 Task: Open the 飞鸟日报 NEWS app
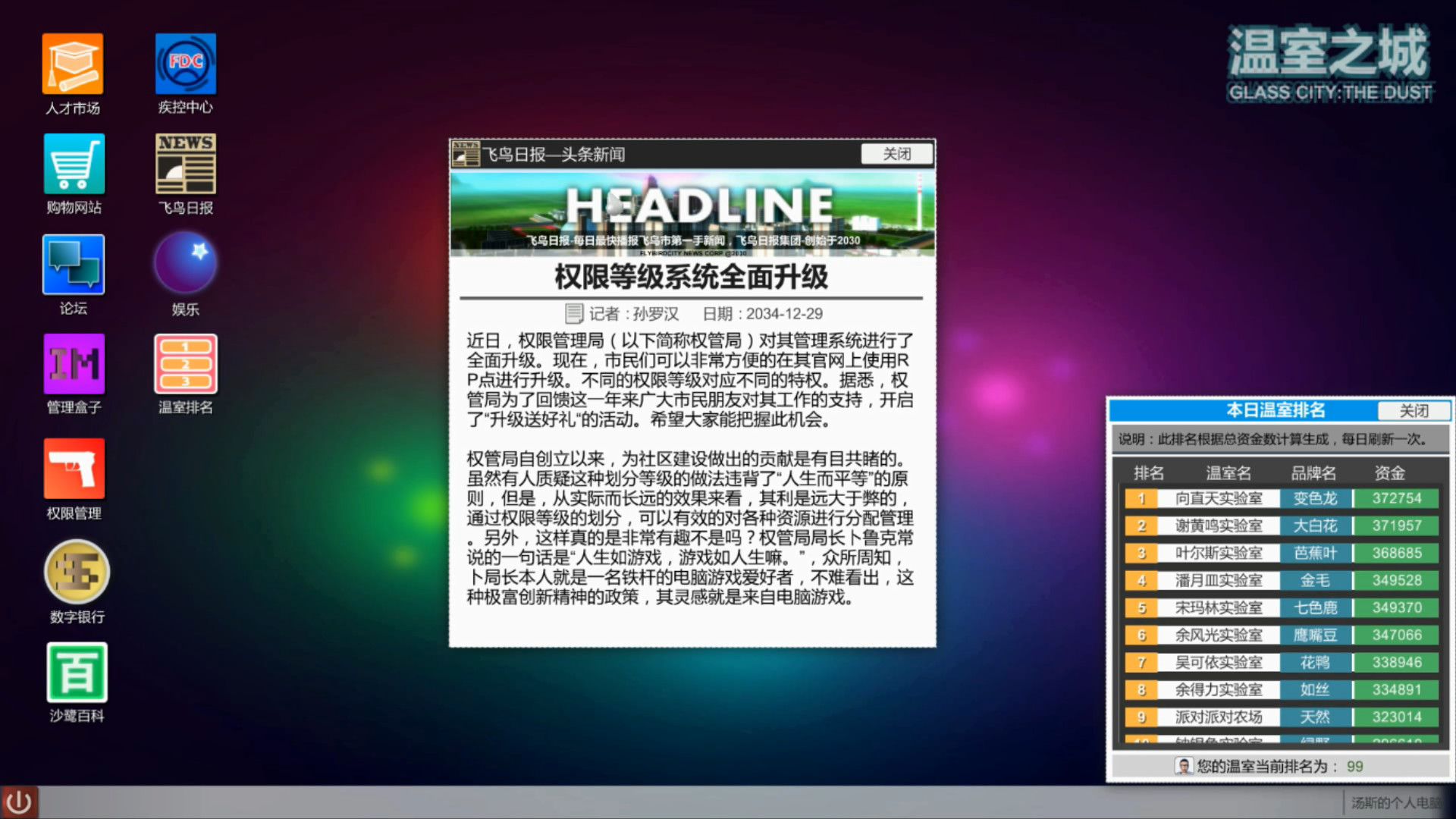[x=184, y=162]
